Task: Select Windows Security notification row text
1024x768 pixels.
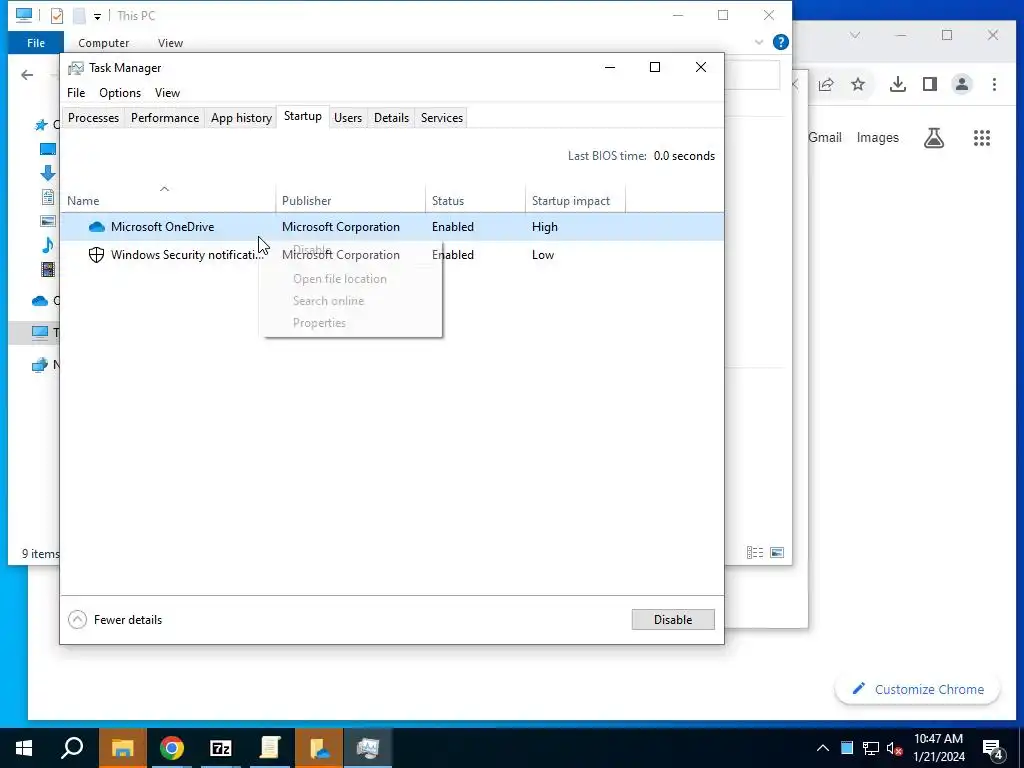Action: point(187,255)
